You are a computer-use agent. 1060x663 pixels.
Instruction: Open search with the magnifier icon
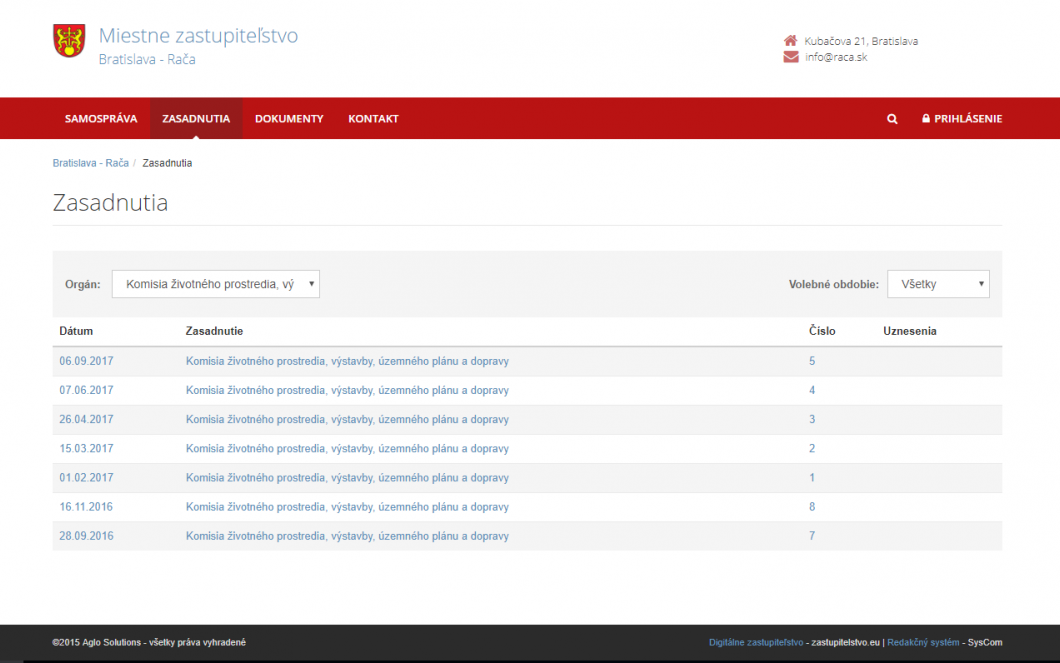[x=892, y=119]
